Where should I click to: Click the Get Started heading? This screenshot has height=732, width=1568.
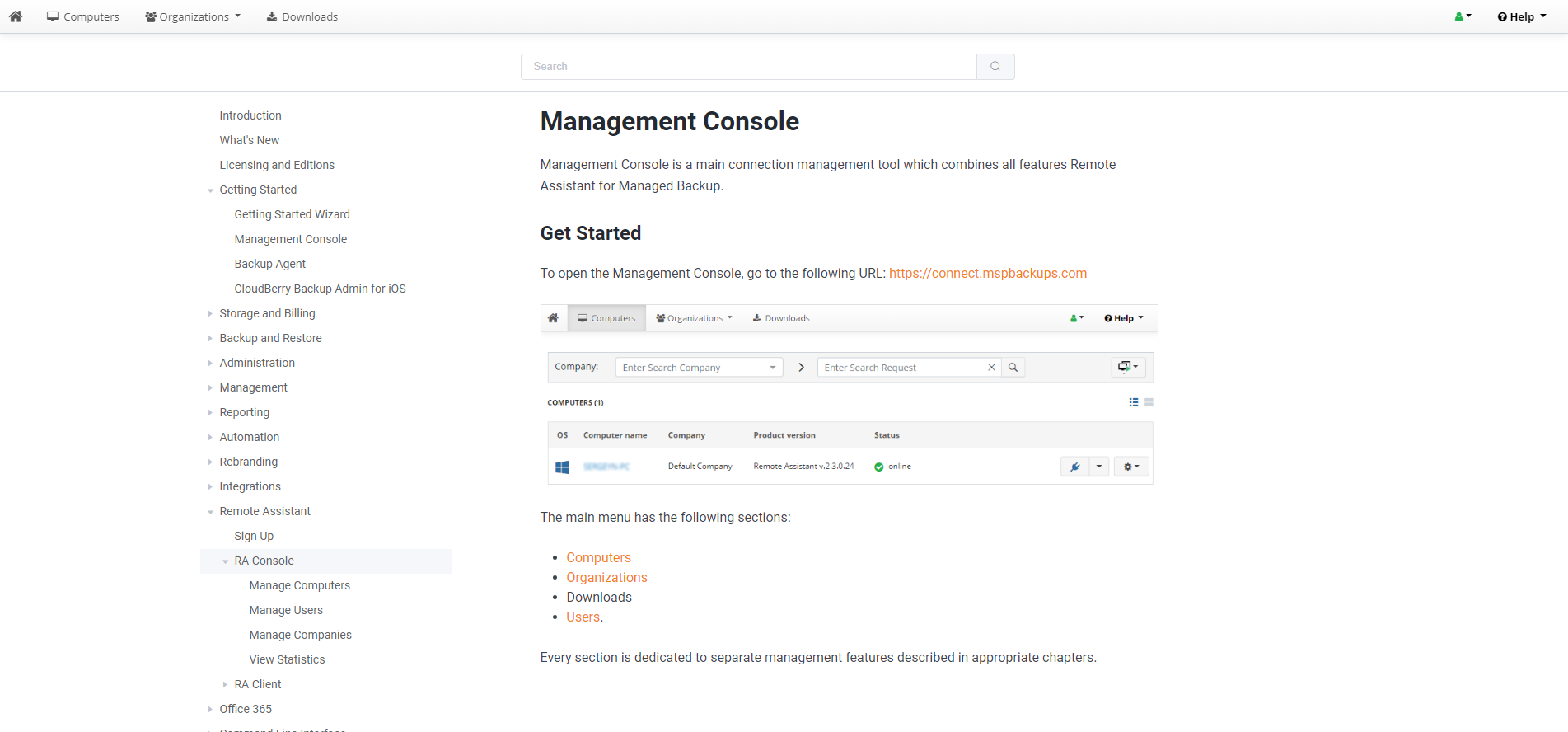coord(591,233)
